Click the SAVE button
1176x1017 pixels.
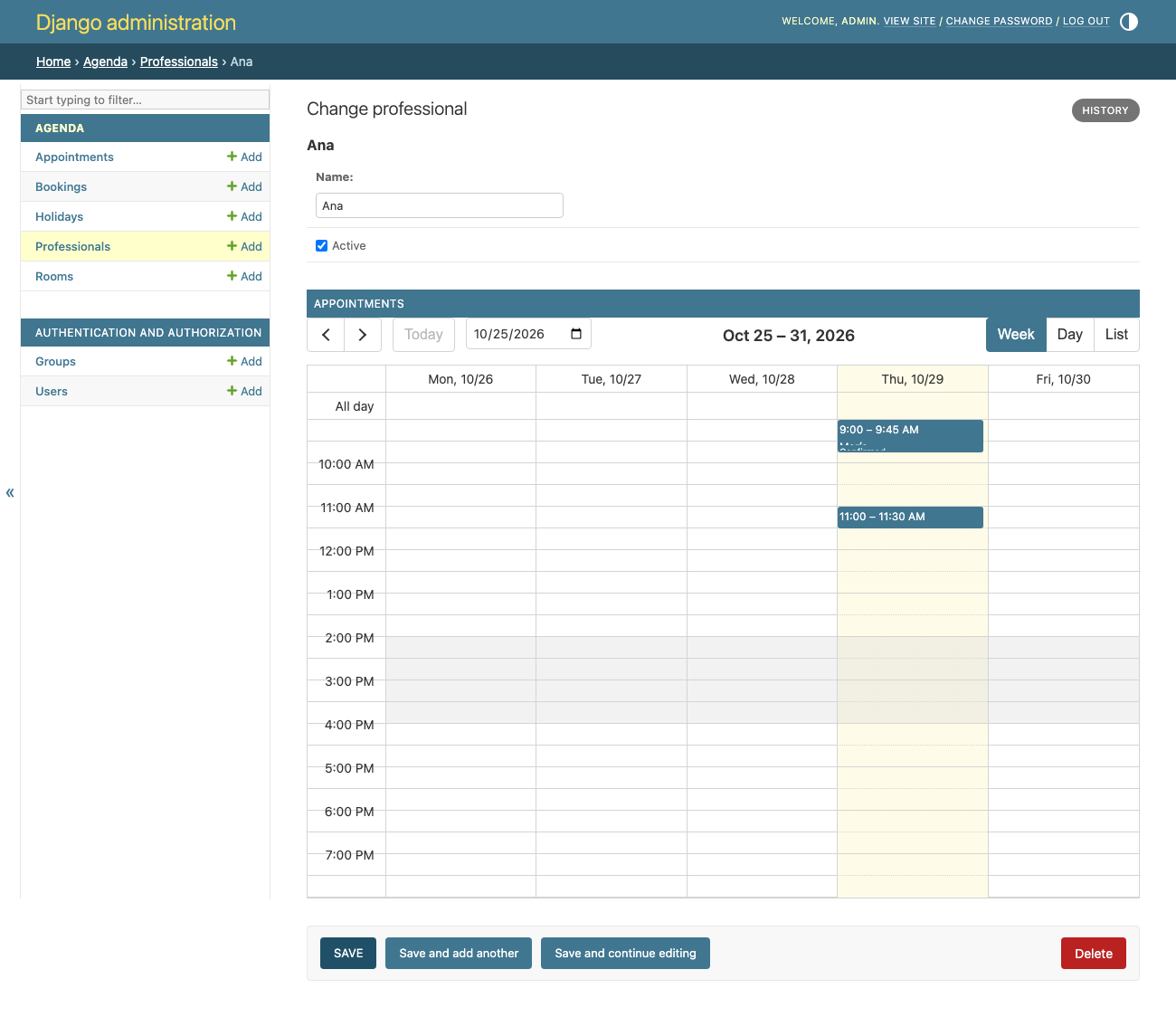348,954
